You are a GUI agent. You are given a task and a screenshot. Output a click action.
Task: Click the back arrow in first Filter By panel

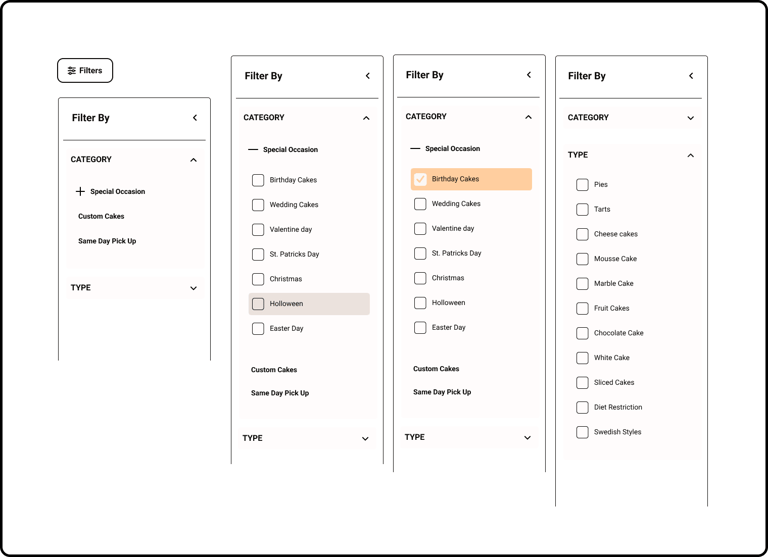195,118
